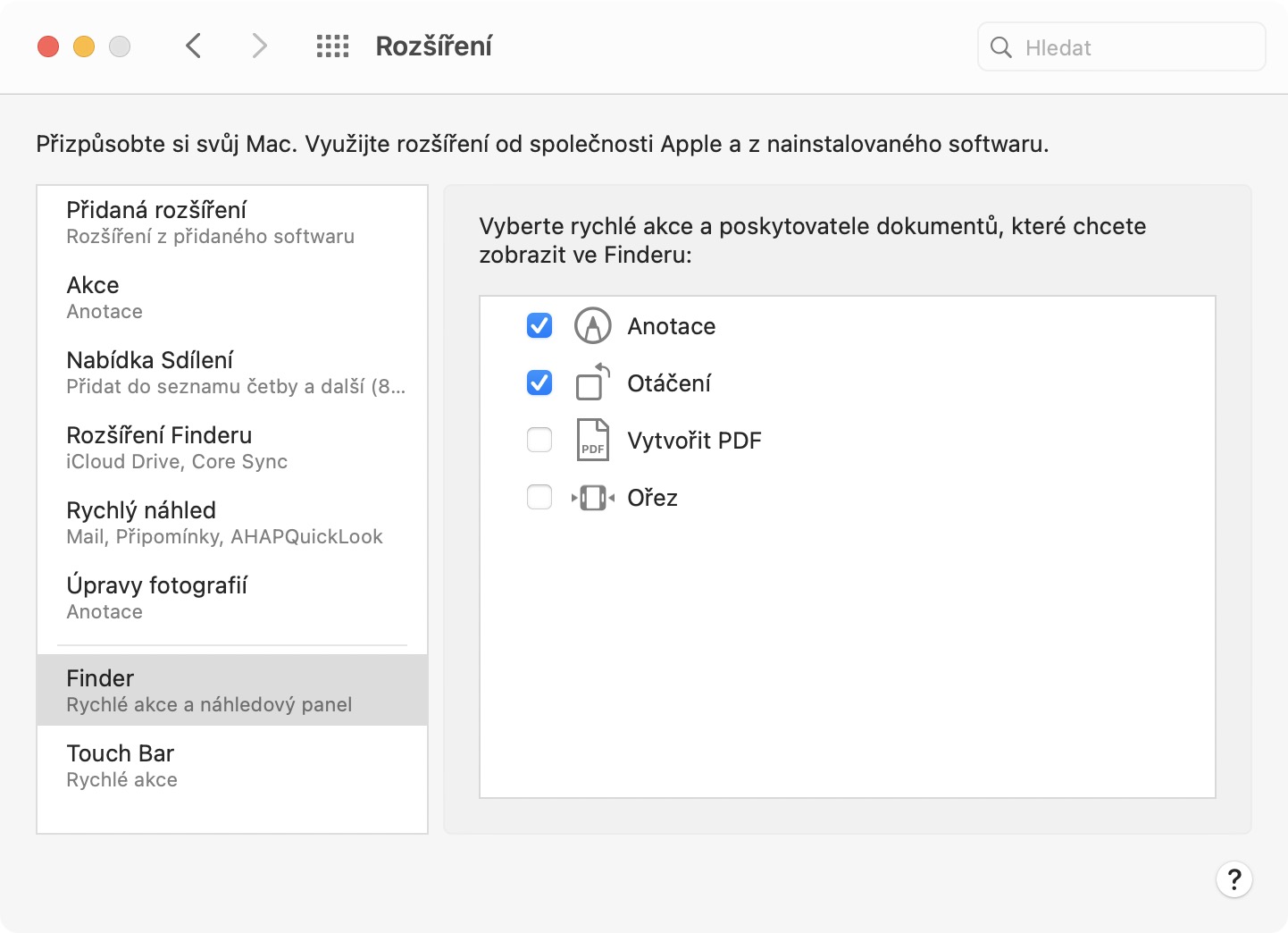The width and height of the screenshot is (1288, 933).
Task: Select Přidaná rozšíření in sidebar
Action: point(232,222)
